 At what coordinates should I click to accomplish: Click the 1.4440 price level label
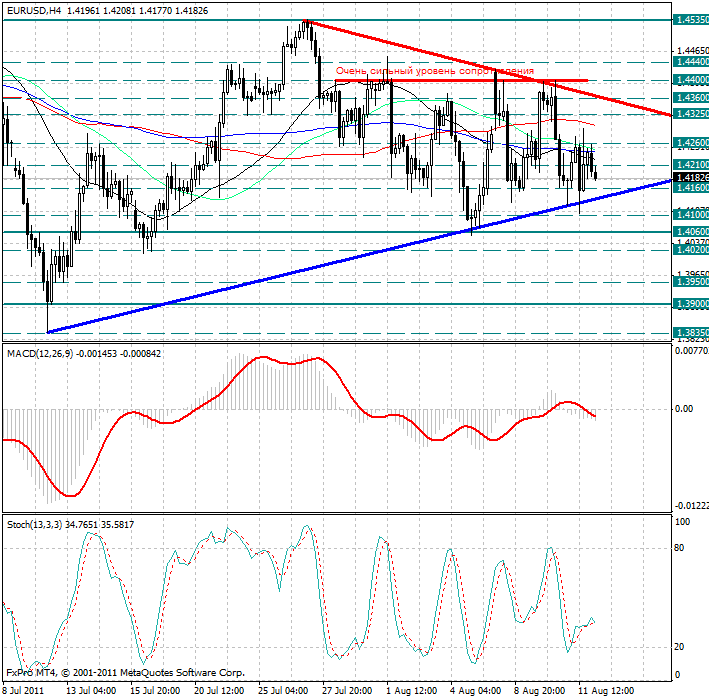coord(691,61)
